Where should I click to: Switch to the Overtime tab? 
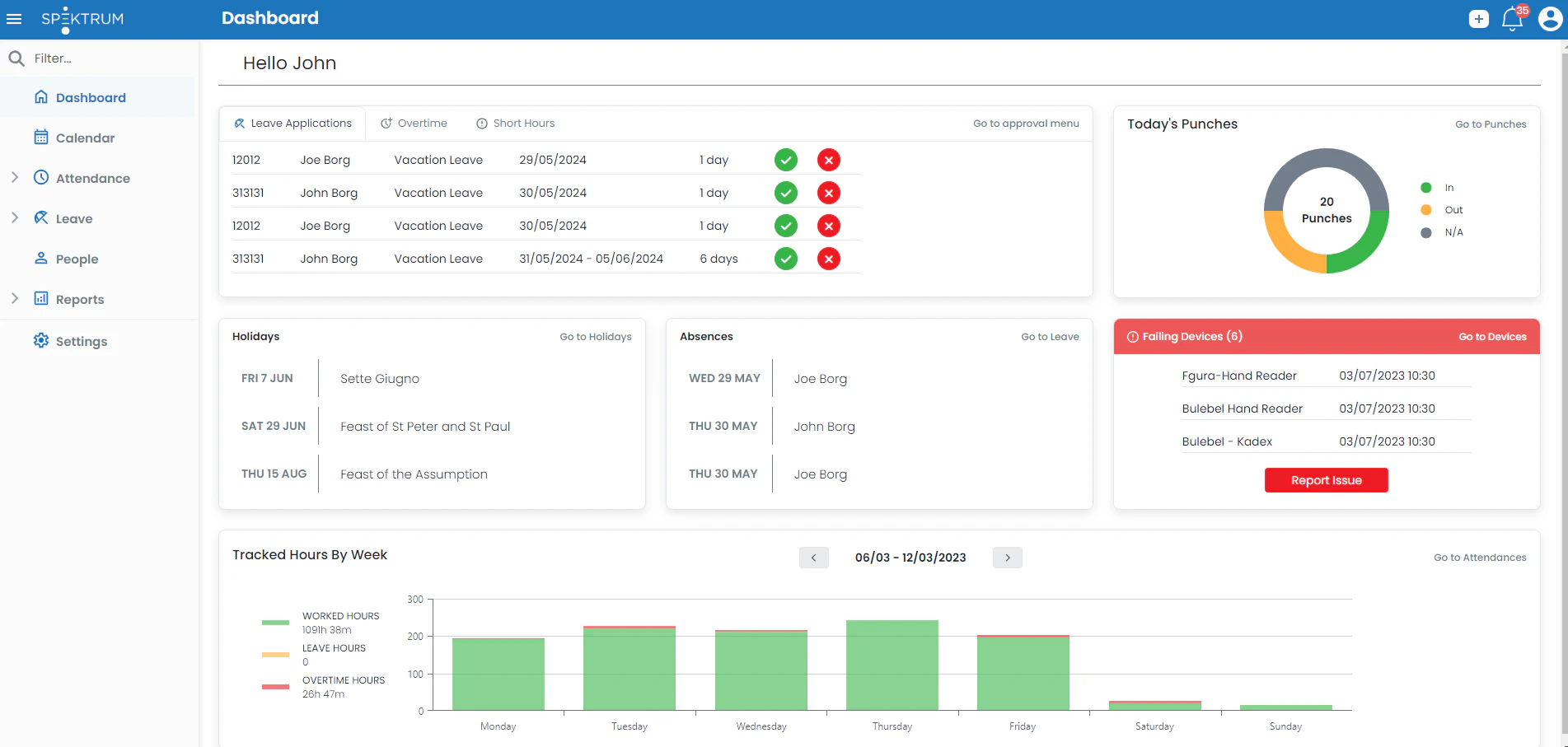click(414, 123)
